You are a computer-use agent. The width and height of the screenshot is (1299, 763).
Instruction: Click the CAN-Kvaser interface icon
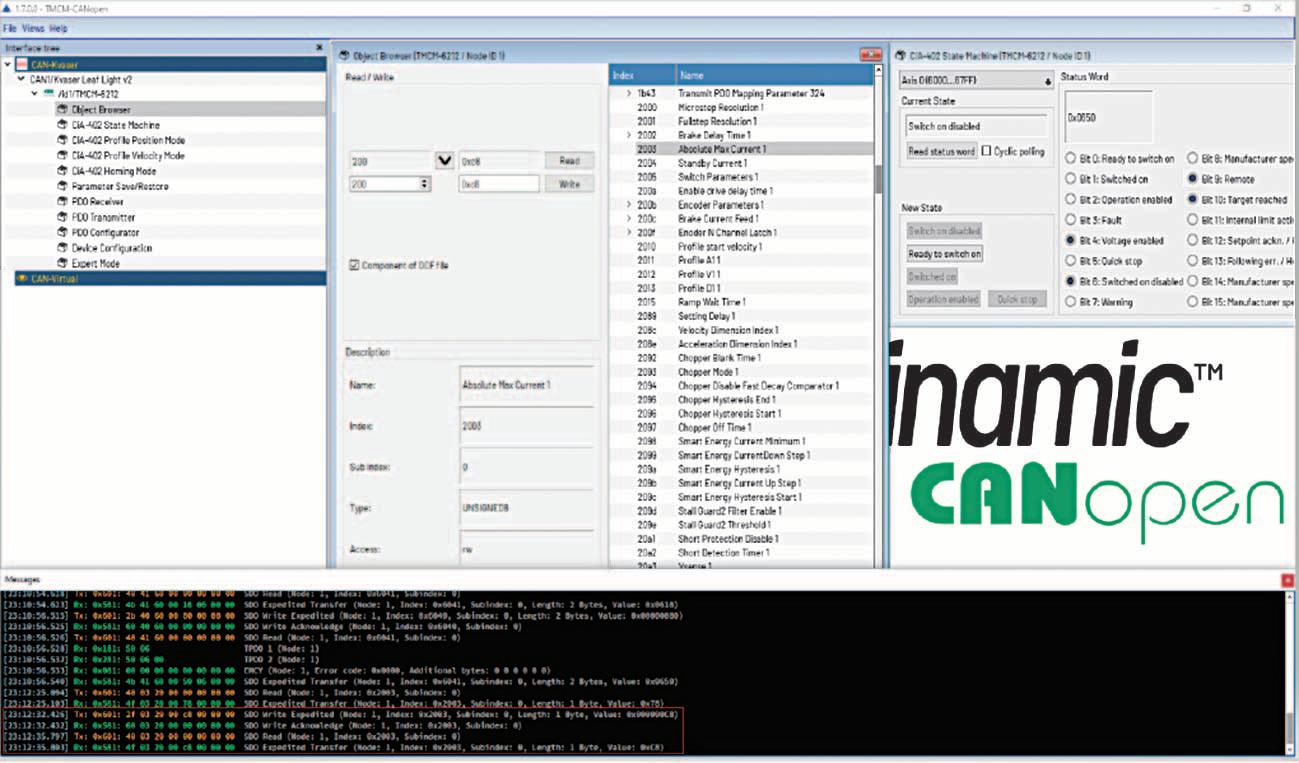tap(21, 64)
